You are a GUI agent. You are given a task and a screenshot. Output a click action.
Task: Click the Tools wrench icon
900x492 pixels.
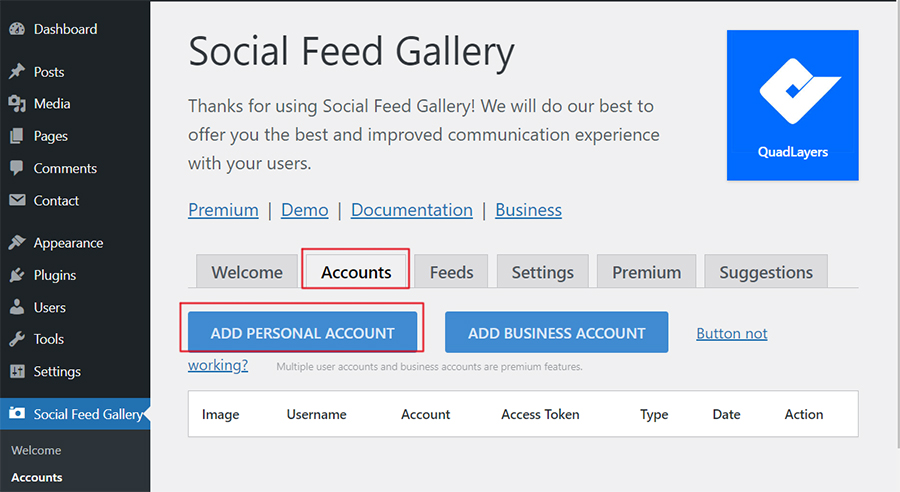pos(17,339)
